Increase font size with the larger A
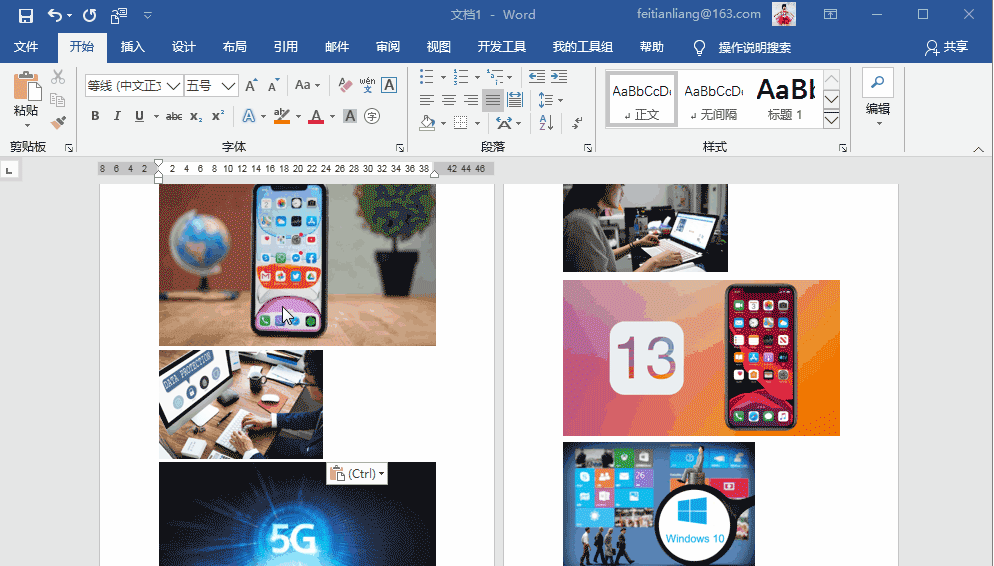This screenshot has width=994, height=566. tap(251, 86)
